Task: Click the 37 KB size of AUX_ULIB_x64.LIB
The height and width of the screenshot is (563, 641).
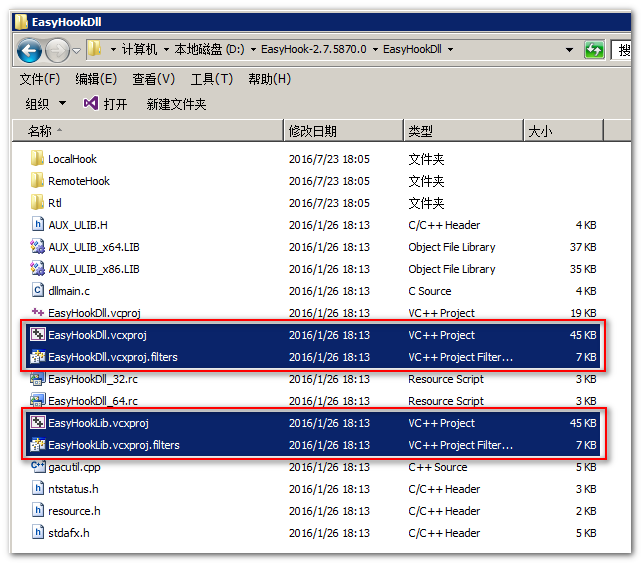Action: pyautogui.click(x=583, y=247)
